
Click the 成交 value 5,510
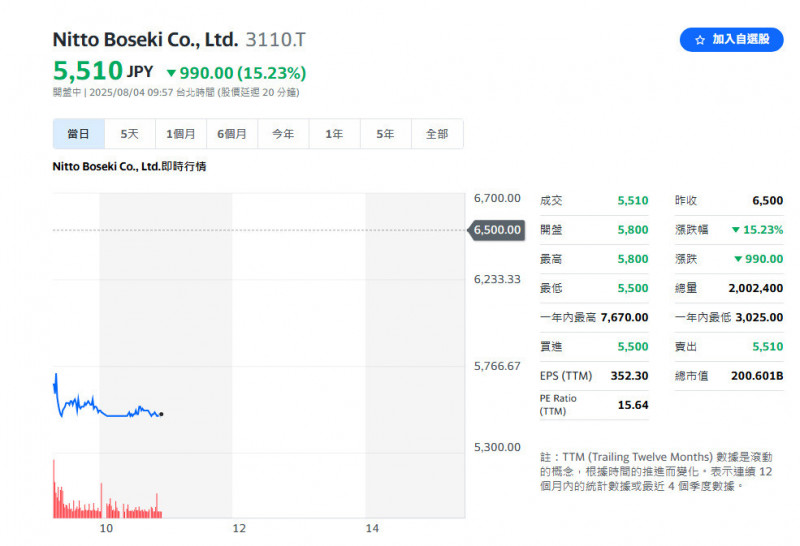pos(633,201)
